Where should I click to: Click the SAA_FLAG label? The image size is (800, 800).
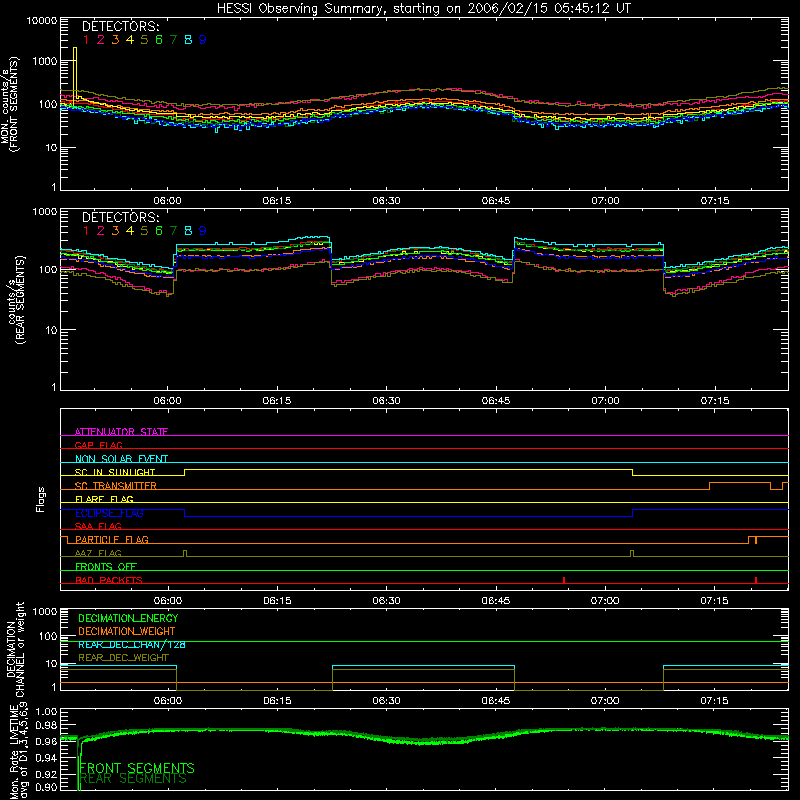coord(98,526)
